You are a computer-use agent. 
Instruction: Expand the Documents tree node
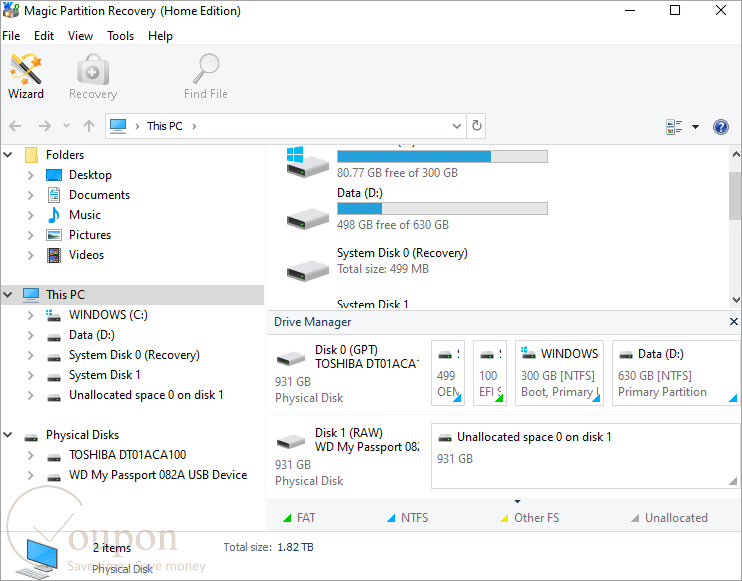pyautogui.click(x=31, y=195)
